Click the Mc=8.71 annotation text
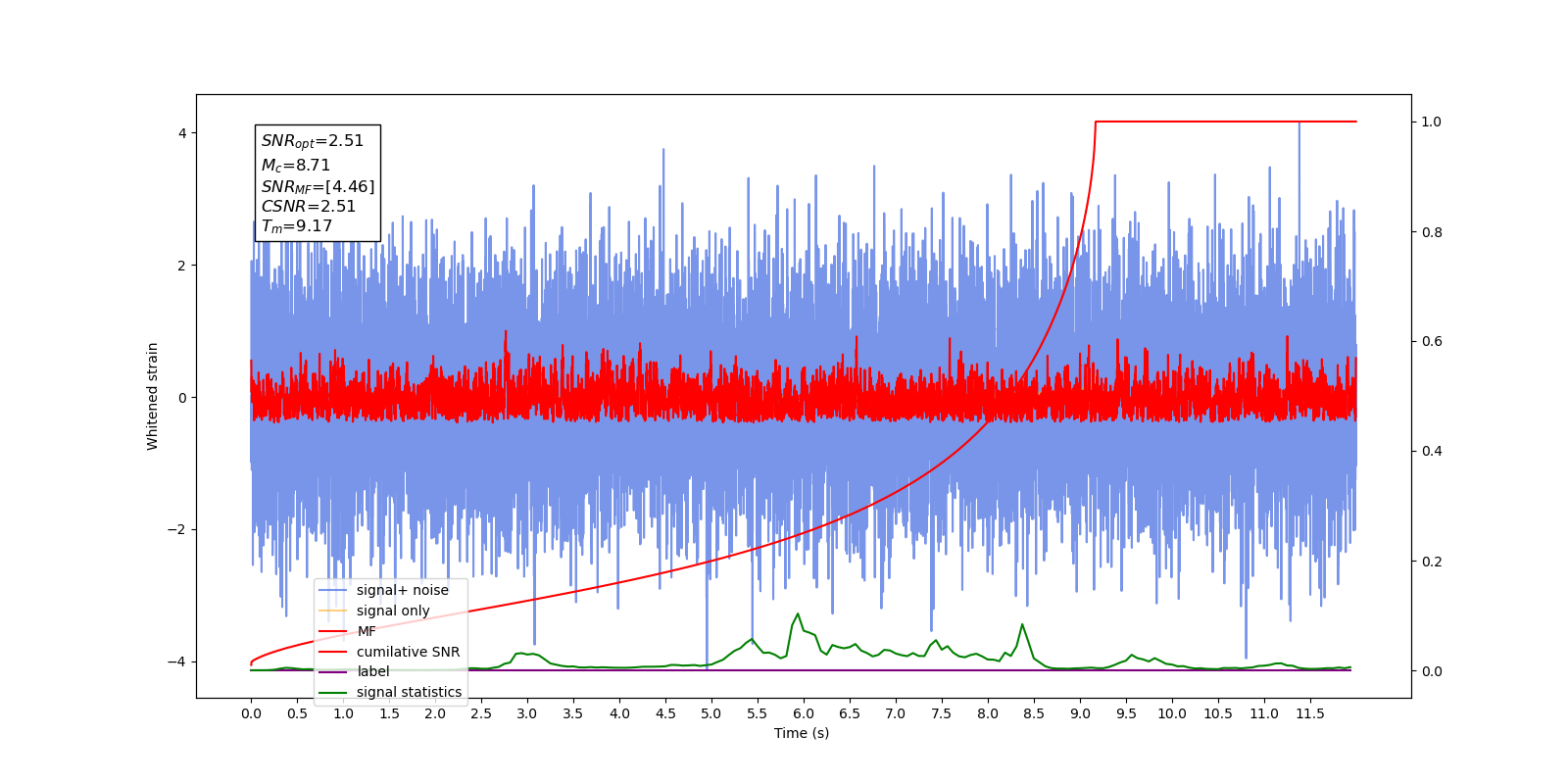The height and width of the screenshot is (784, 1568). tap(296, 166)
